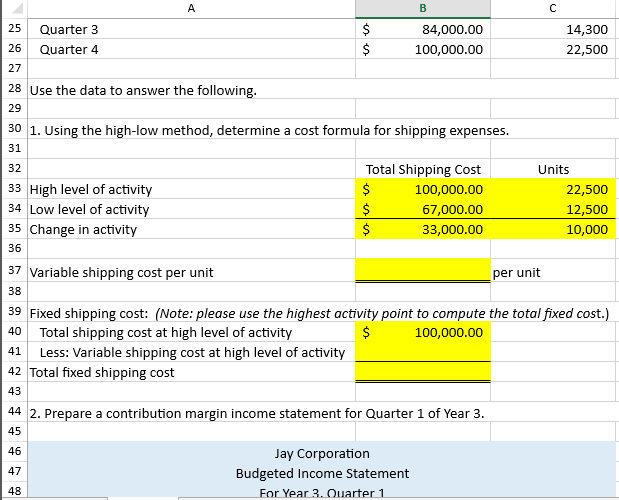Click the empty yellow cell in row 37
The height and width of the screenshot is (500, 619).
coord(423,270)
